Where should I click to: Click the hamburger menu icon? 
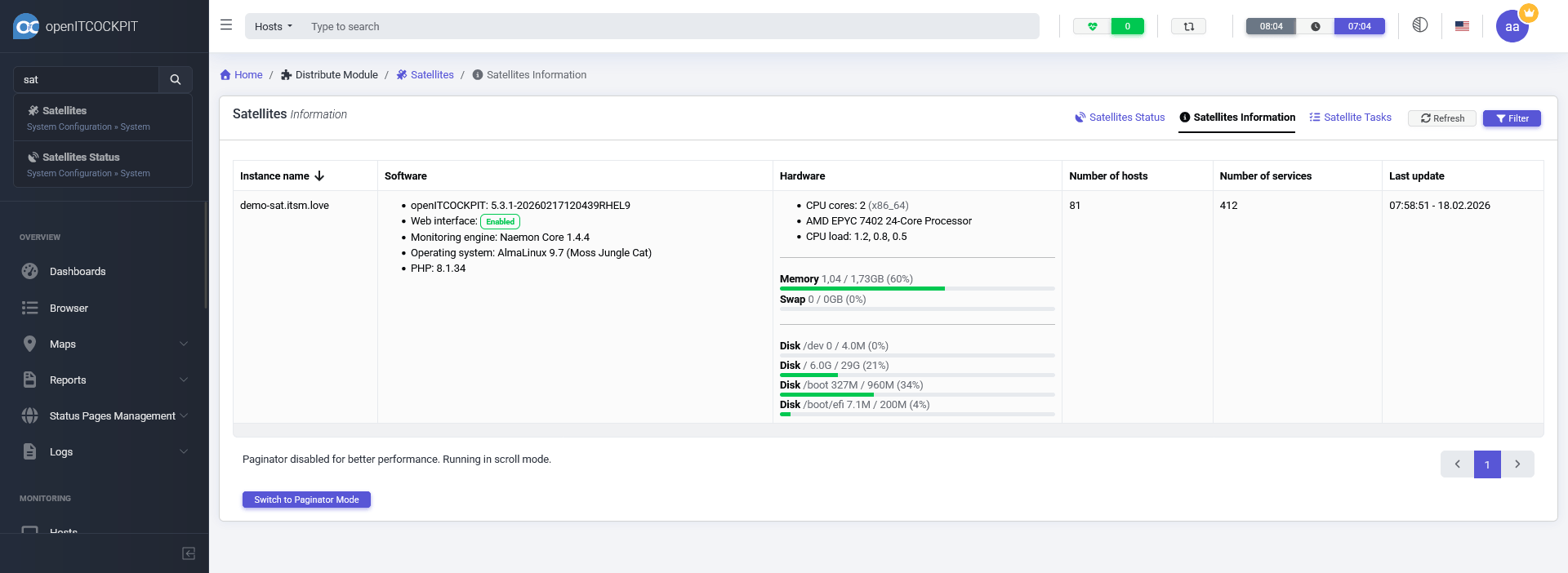tap(226, 25)
